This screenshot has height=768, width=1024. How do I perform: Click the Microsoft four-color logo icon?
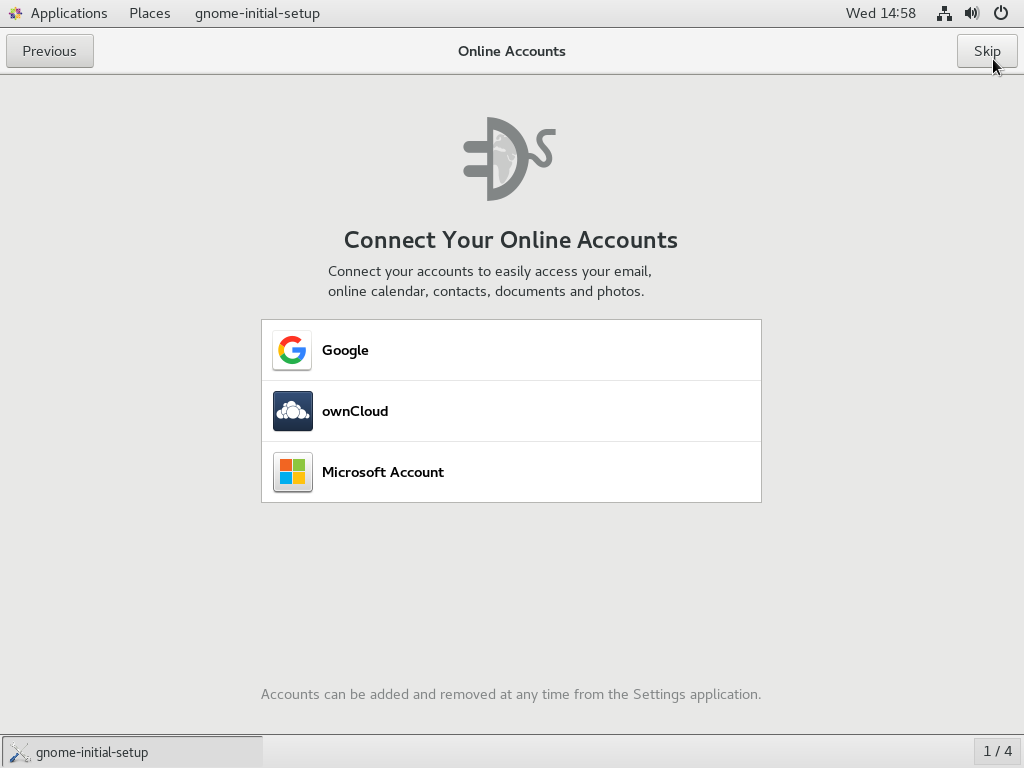pyautogui.click(x=293, y=472)
